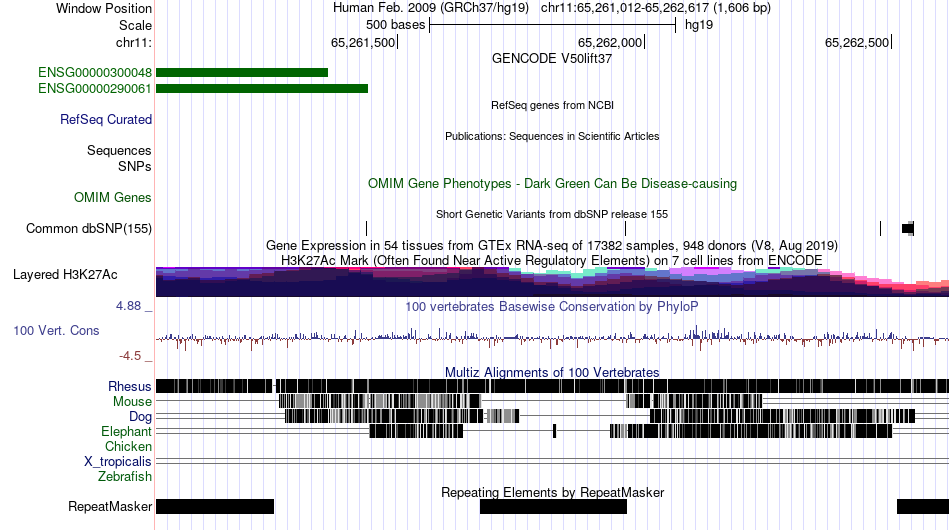Click the Scale label
Viewport: 950px width, 530px height.
pos(136,25)
